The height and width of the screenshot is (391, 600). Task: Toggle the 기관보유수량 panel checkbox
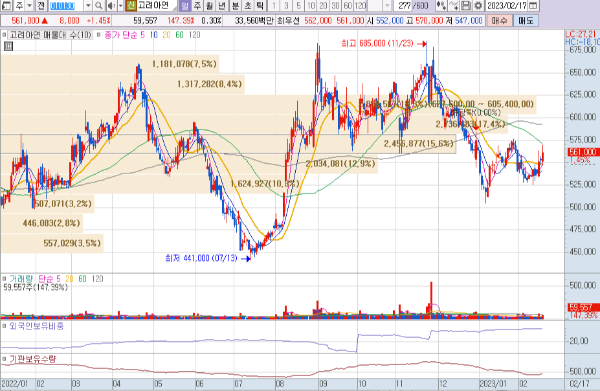point(4,359)
